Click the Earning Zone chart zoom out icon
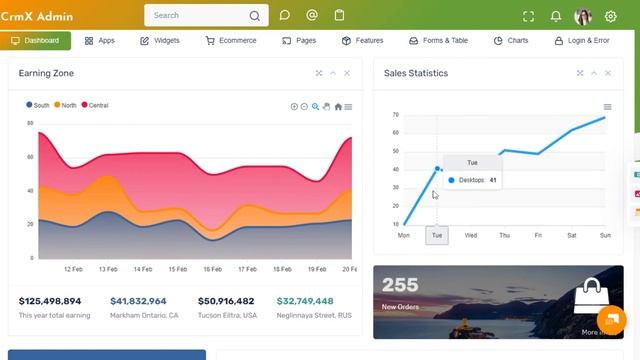 (x=304, y=107)
